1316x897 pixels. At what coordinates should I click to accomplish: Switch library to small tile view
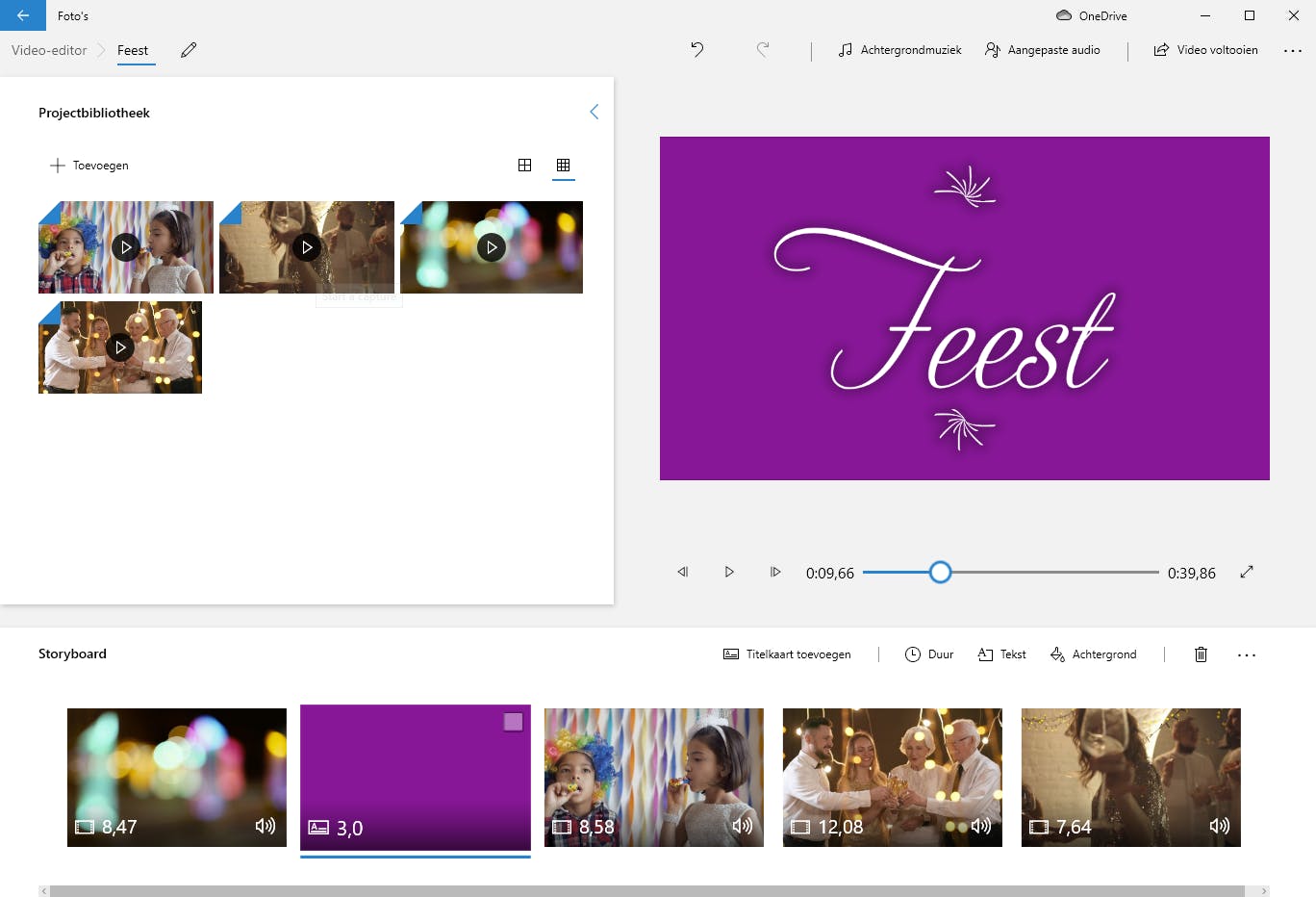pyautogui.click(x=564, y=166)
